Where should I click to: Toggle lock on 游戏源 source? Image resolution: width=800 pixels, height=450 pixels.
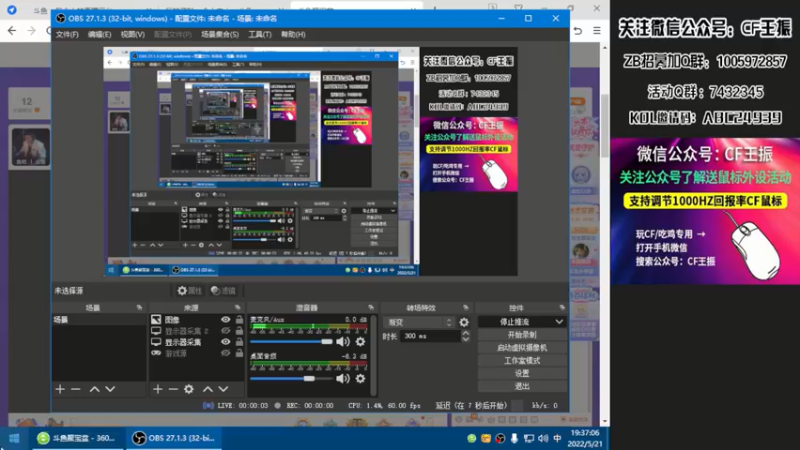click(239, 353)
